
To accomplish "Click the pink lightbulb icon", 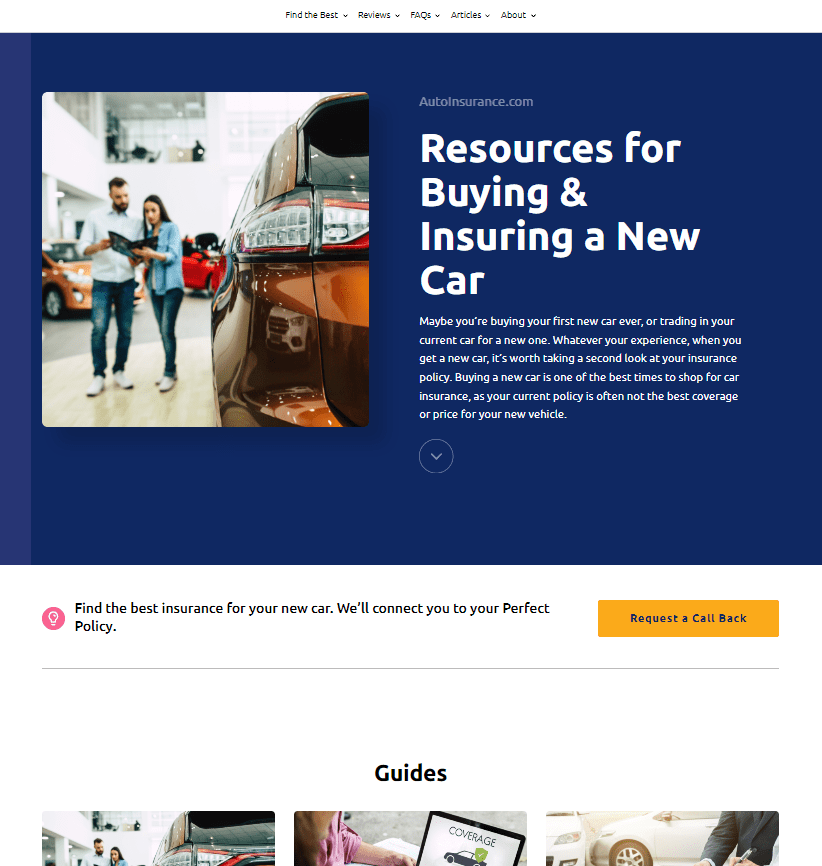I will [x=54, y=618].
